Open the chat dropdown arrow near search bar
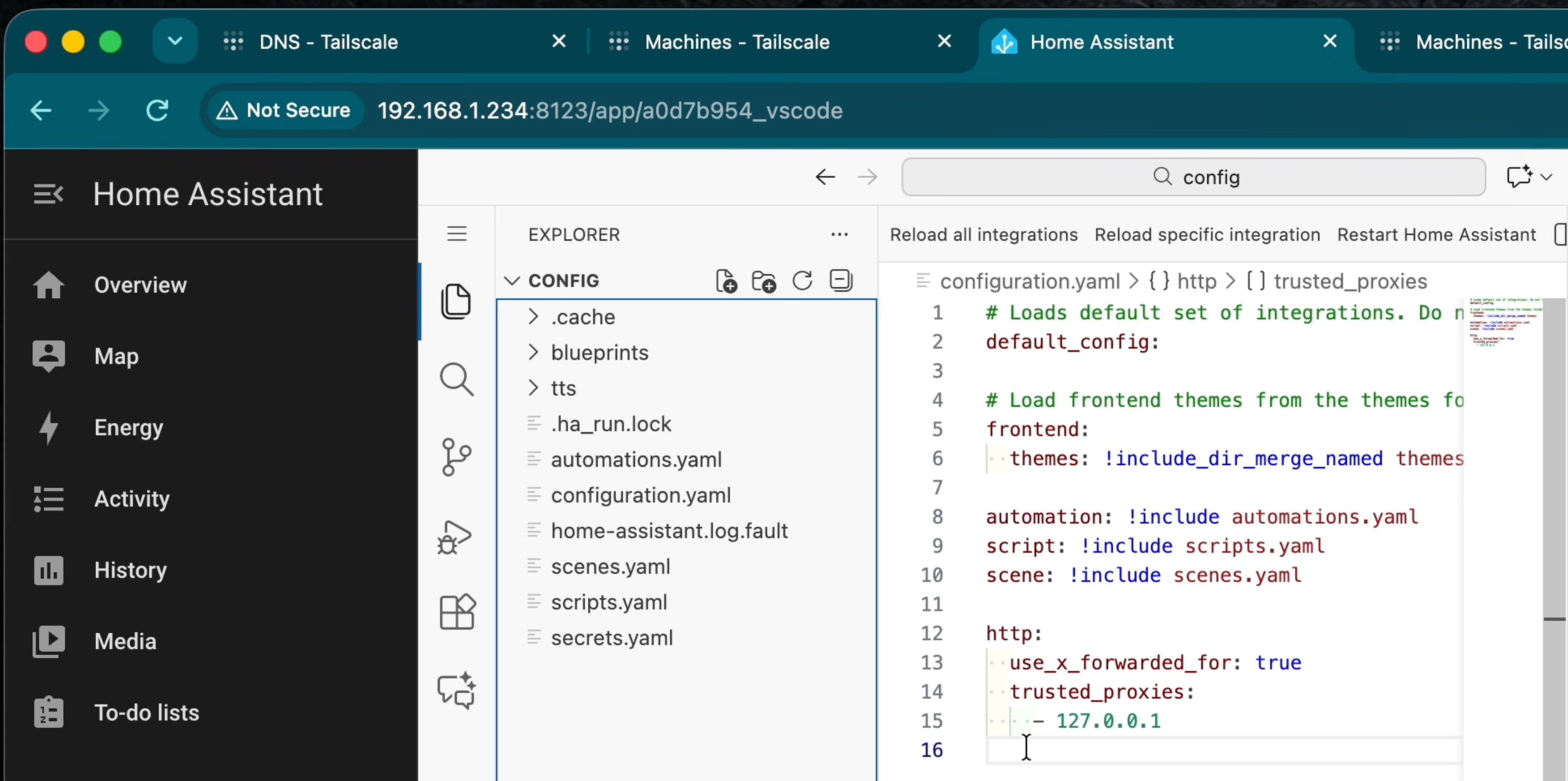Viewport: 1568px width, 781px height. pyautogui.click(x=1547, y=177)
